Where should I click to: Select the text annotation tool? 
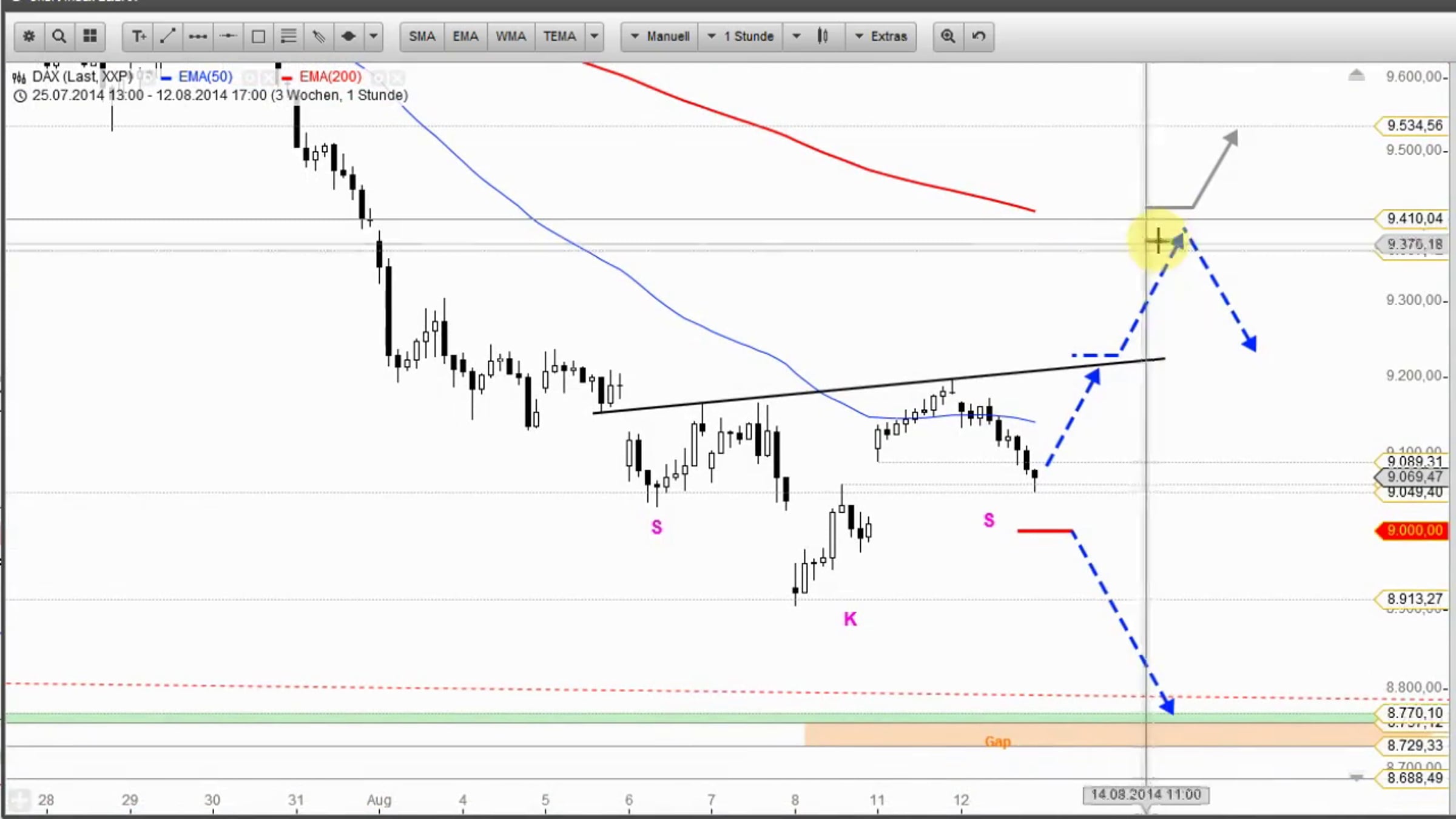tap(138, 36)
